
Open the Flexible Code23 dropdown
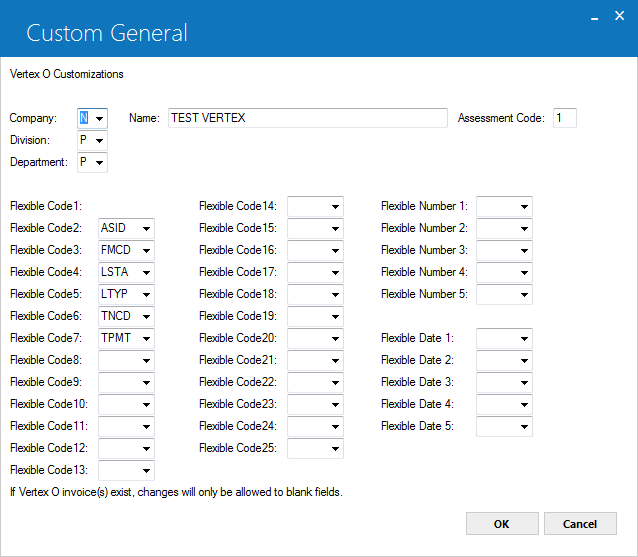coord(315,404)
